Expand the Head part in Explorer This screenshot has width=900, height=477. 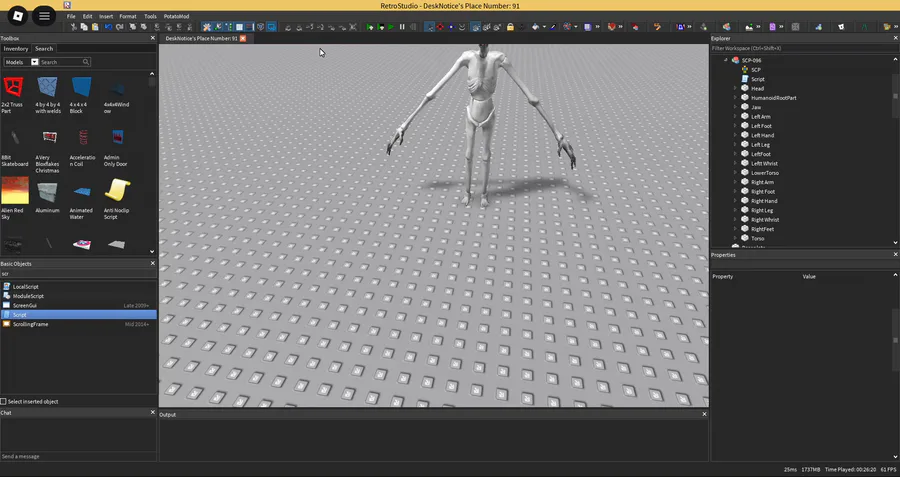coord(735,88)
